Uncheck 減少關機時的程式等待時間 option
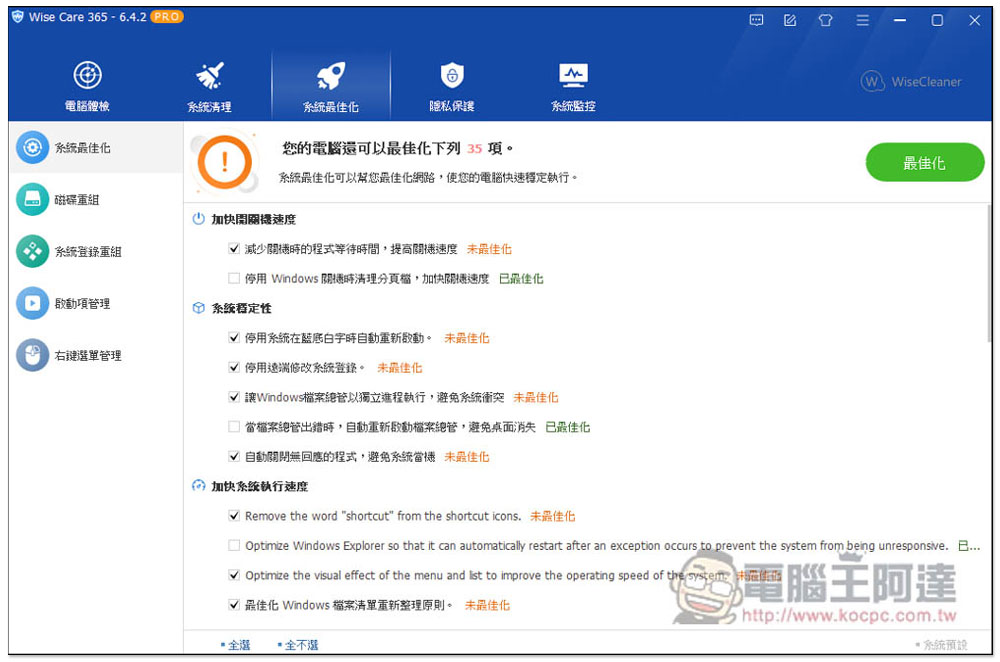Screen dimensions: 1000x662 click(234, 249)
